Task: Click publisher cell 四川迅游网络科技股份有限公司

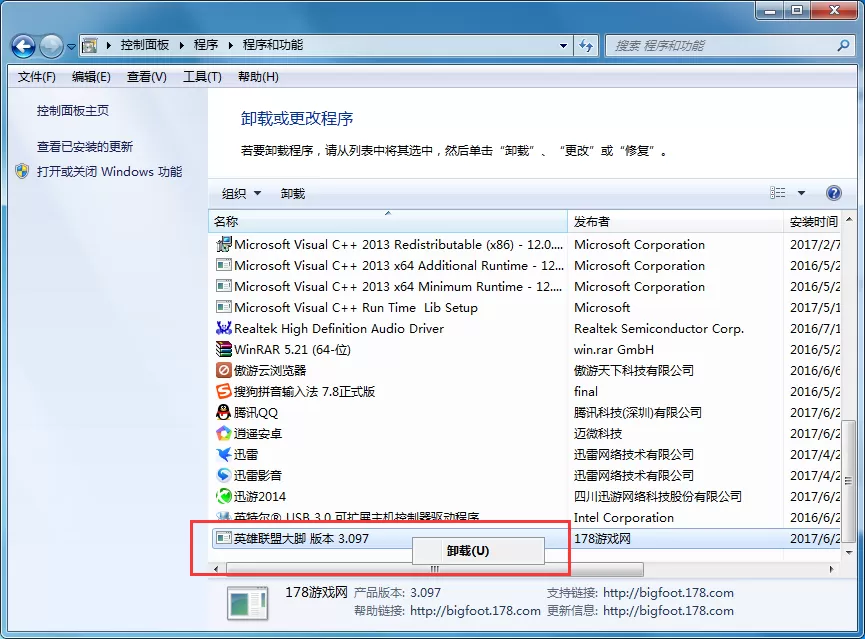Action: [658, 496]
